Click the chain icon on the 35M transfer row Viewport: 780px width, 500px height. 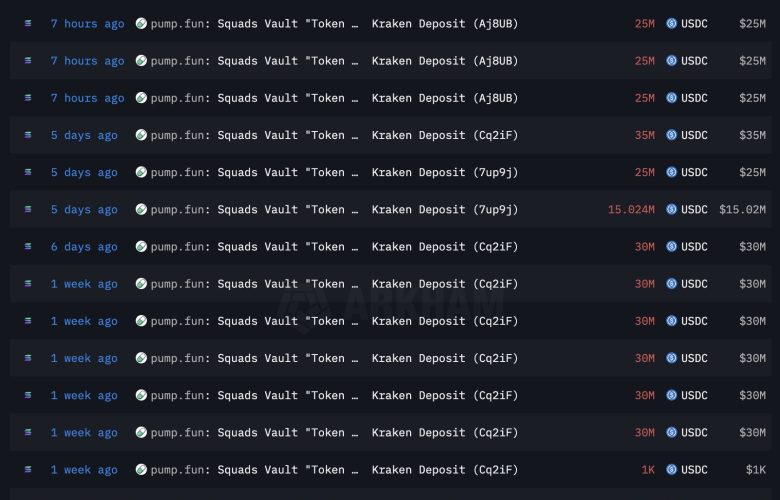[28, 135]
